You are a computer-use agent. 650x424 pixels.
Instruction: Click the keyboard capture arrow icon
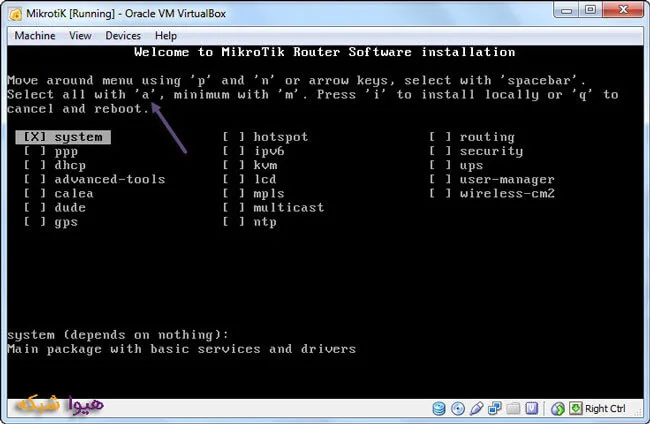[575, 408]
